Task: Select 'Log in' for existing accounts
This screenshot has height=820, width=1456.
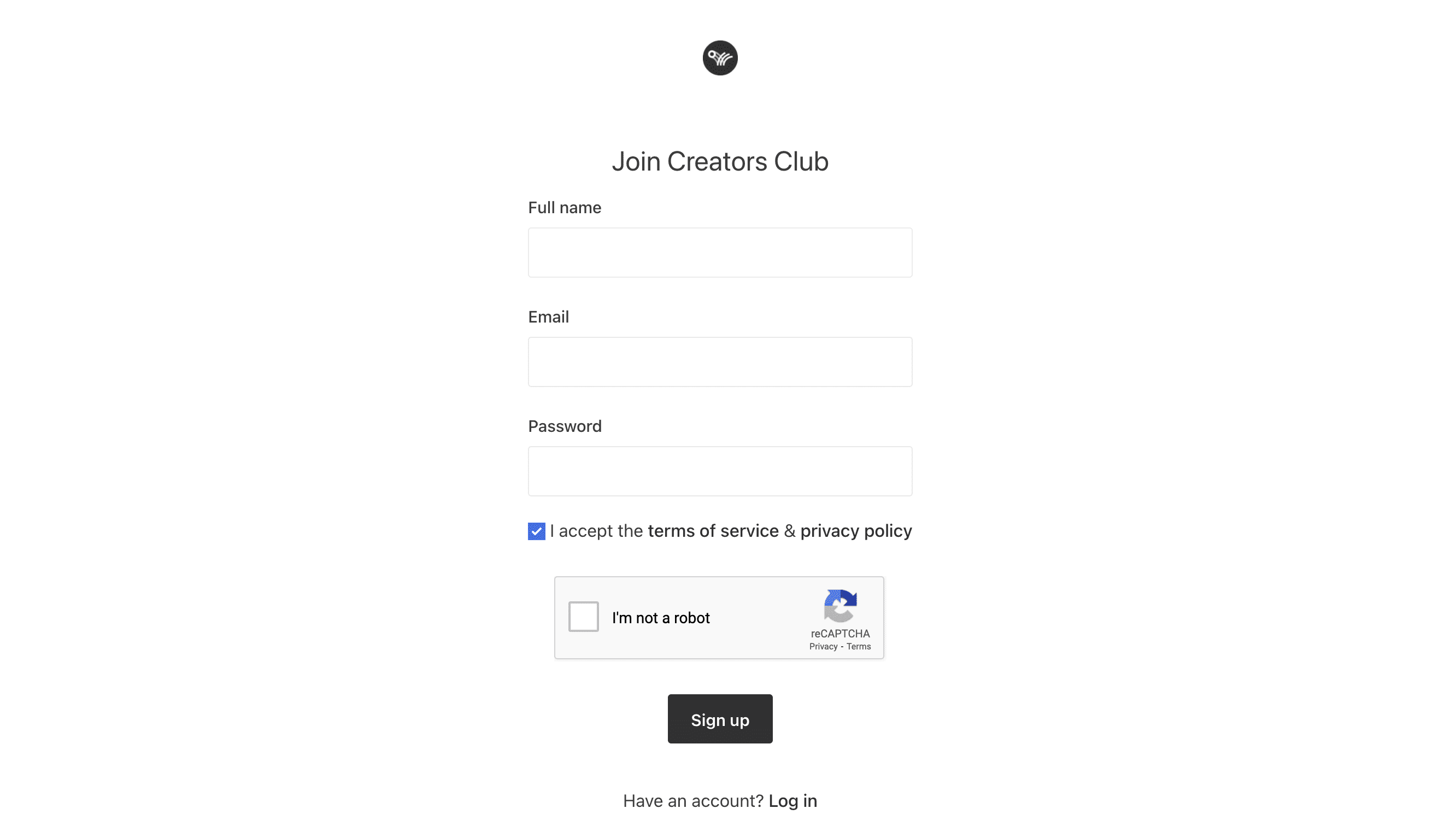Action: tap(793, 800)
